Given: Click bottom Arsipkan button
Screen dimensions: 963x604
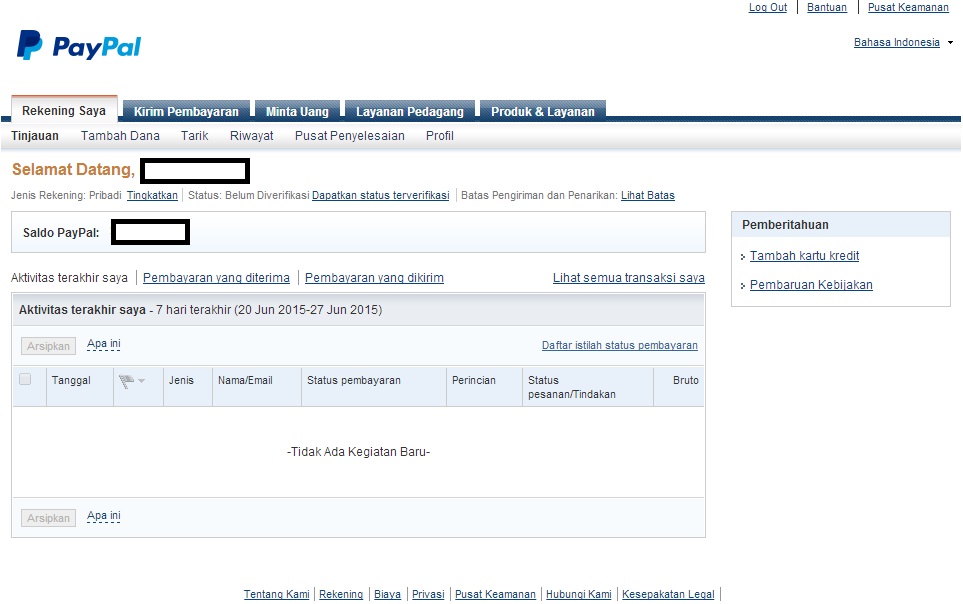Looking at the screenshot, I should [49, 518].
